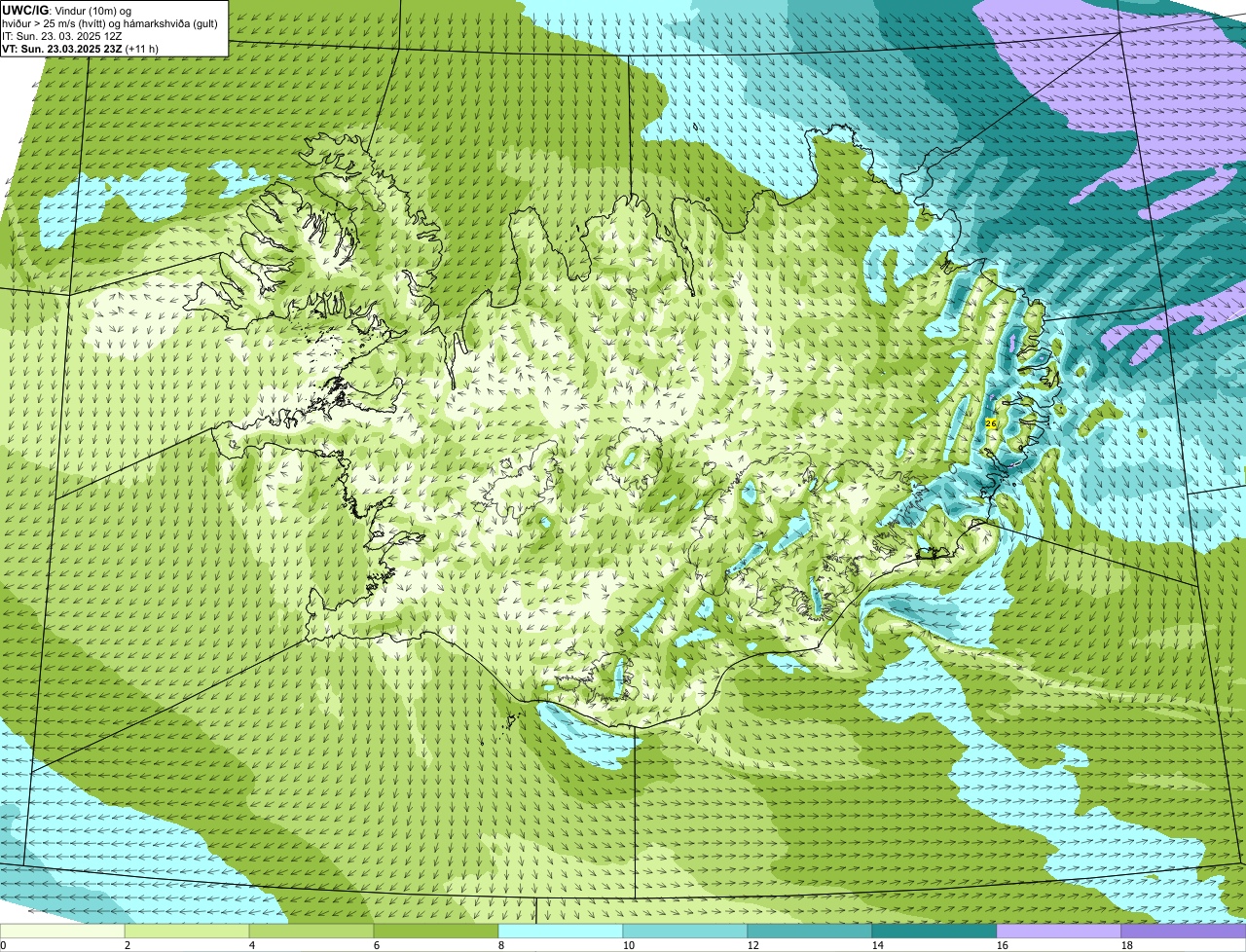Select the 4–6 m/s green legend swatch

311,932
